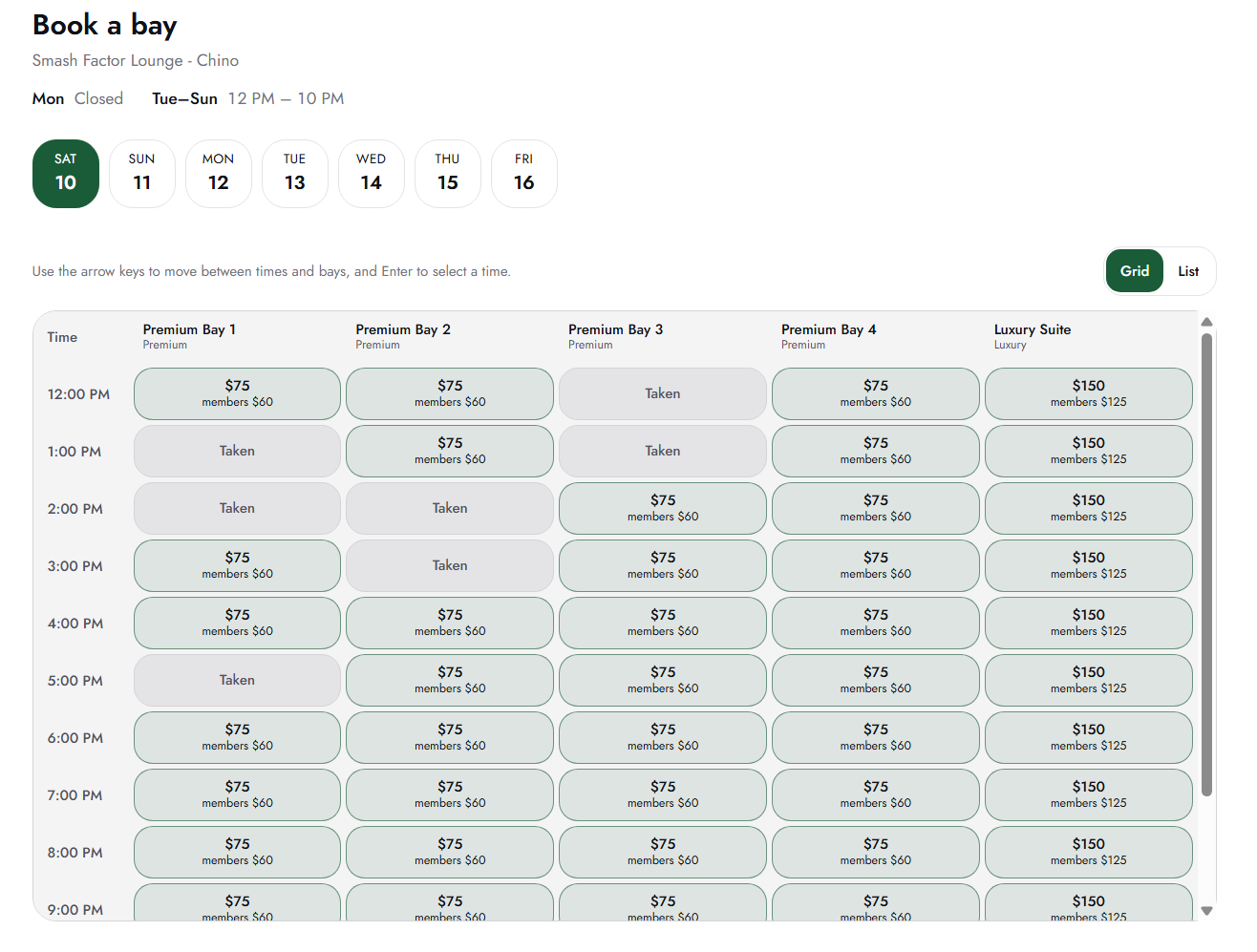The image size is (1257, 952).
Task: Book Premium Bay 4 at 8:00 PM
Action: click(876, 852)
